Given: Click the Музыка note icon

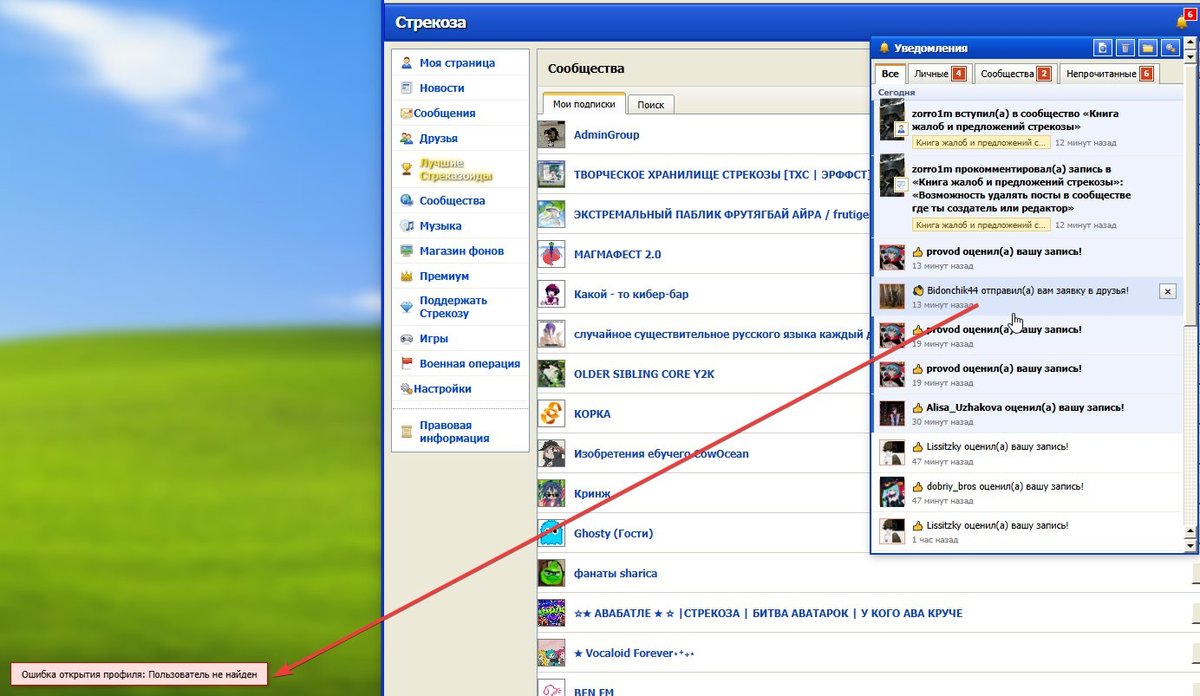Looking at the screenshot, I should coord(407,226).
